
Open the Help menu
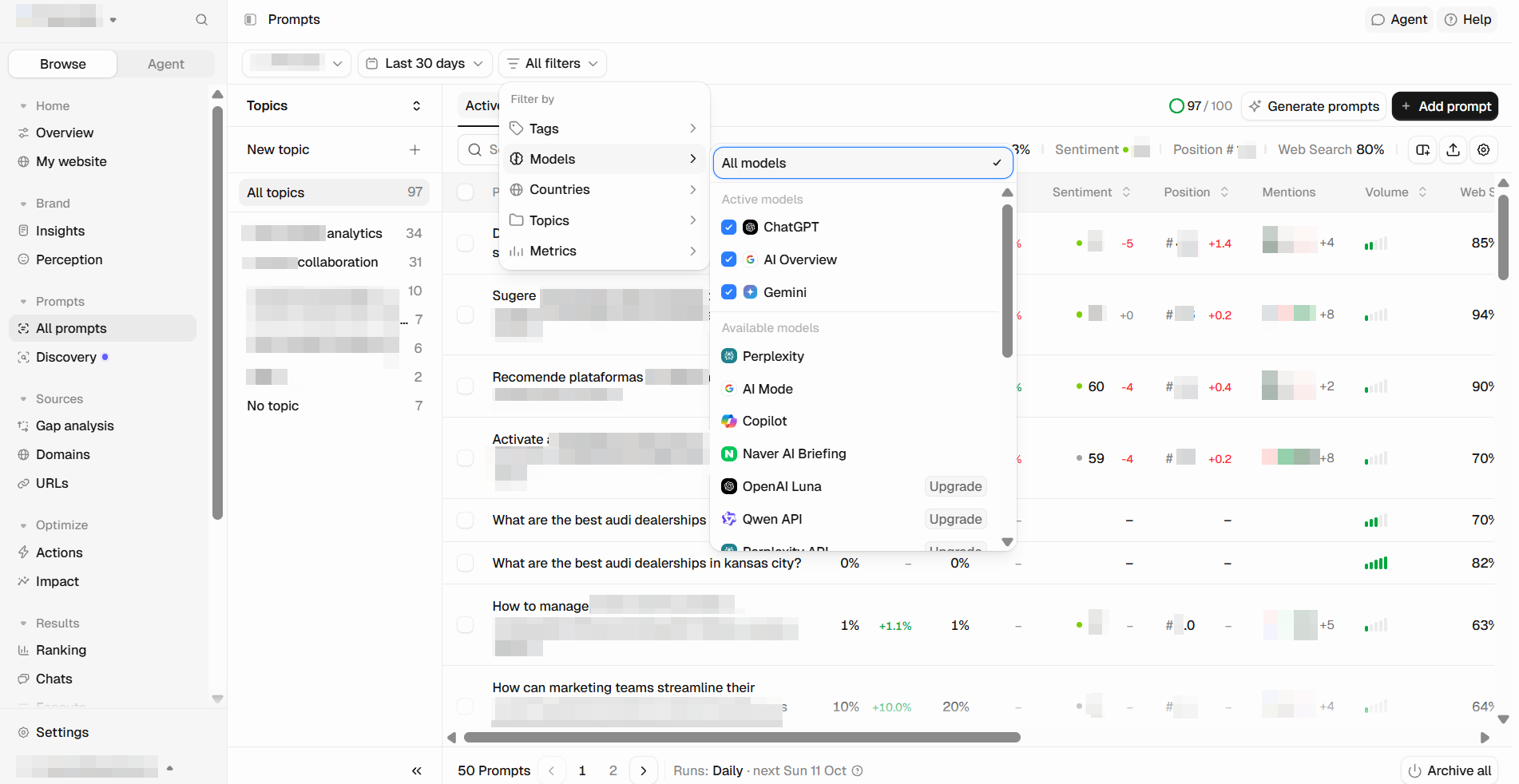coord(1468,20)
